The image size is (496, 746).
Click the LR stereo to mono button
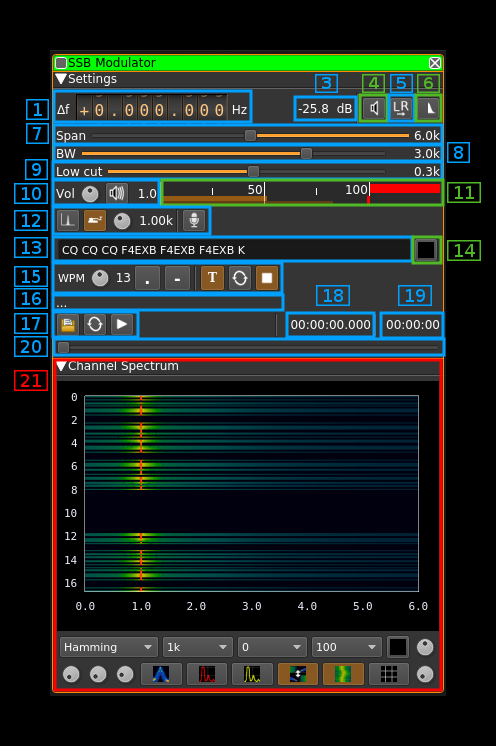401,108
